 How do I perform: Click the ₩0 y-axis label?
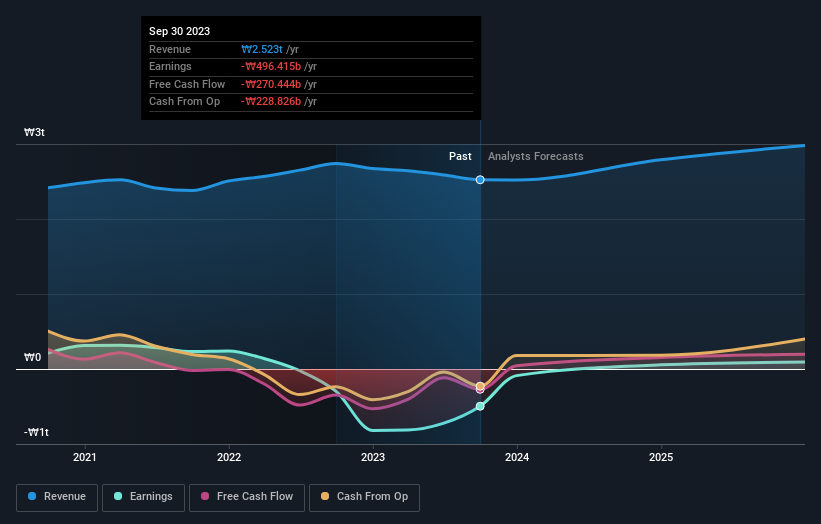click(32, 358)
